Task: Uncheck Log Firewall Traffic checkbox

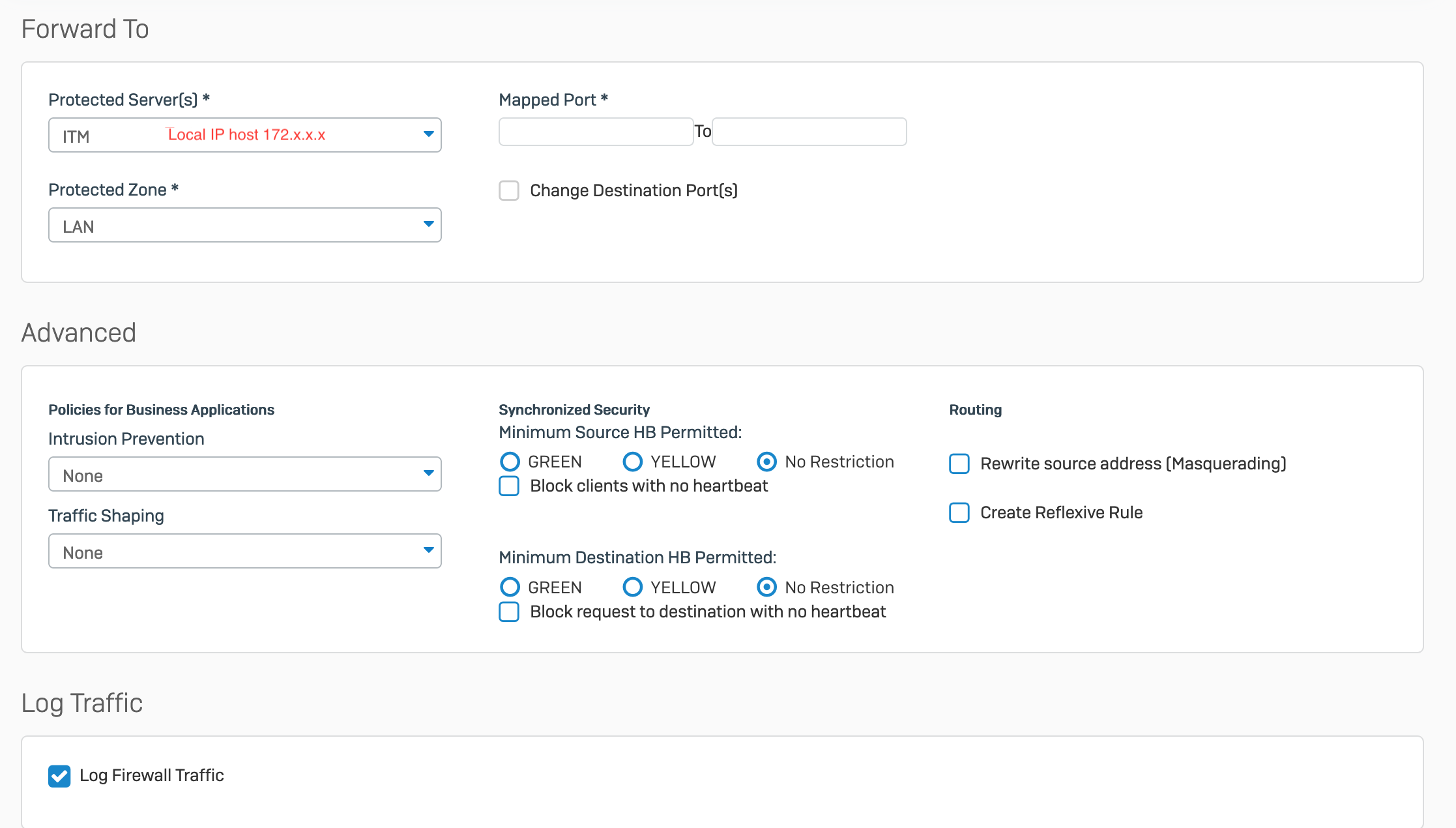Action: coord(59,776)
